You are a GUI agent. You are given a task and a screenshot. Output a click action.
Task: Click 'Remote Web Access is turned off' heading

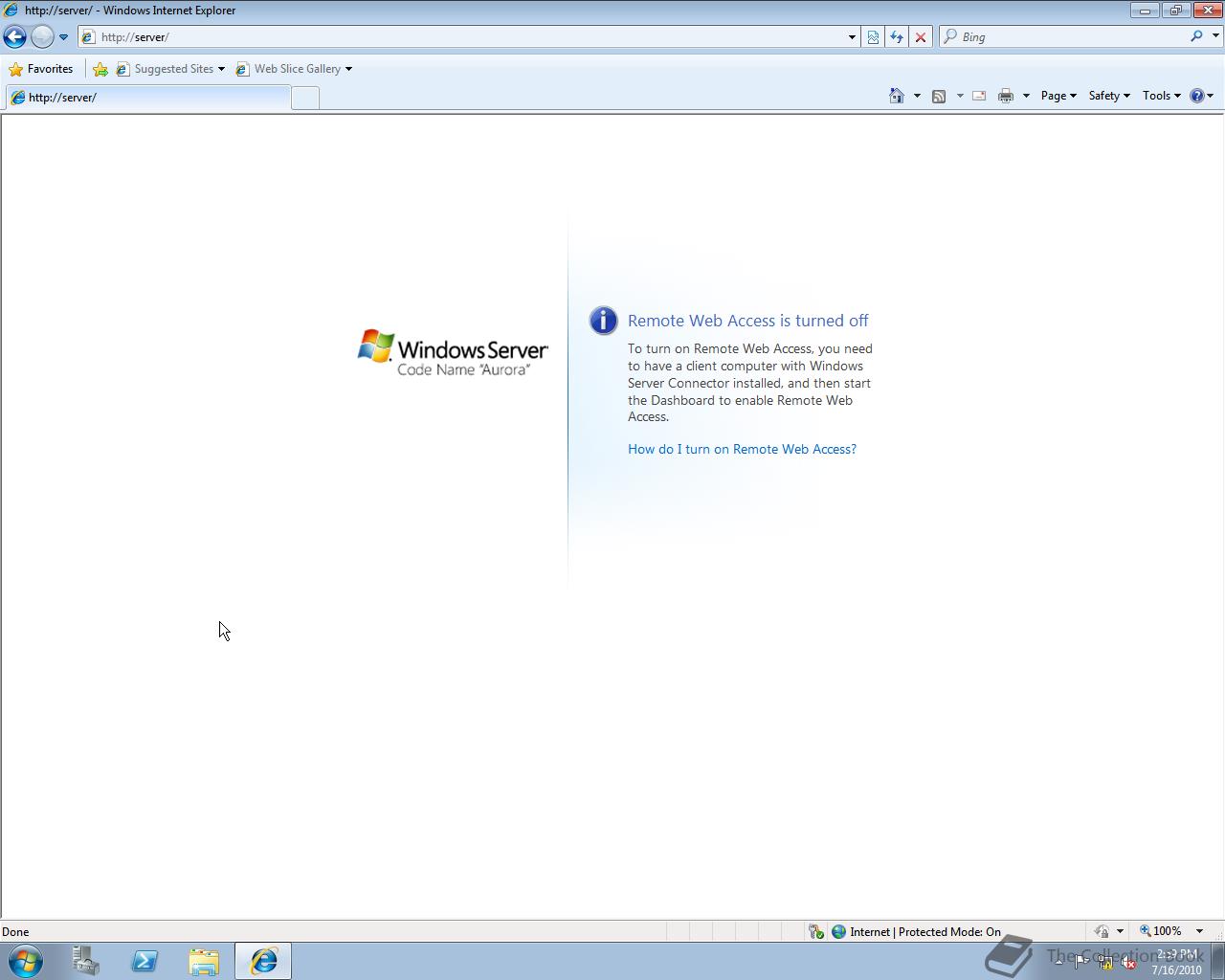[x=748, y=321]
